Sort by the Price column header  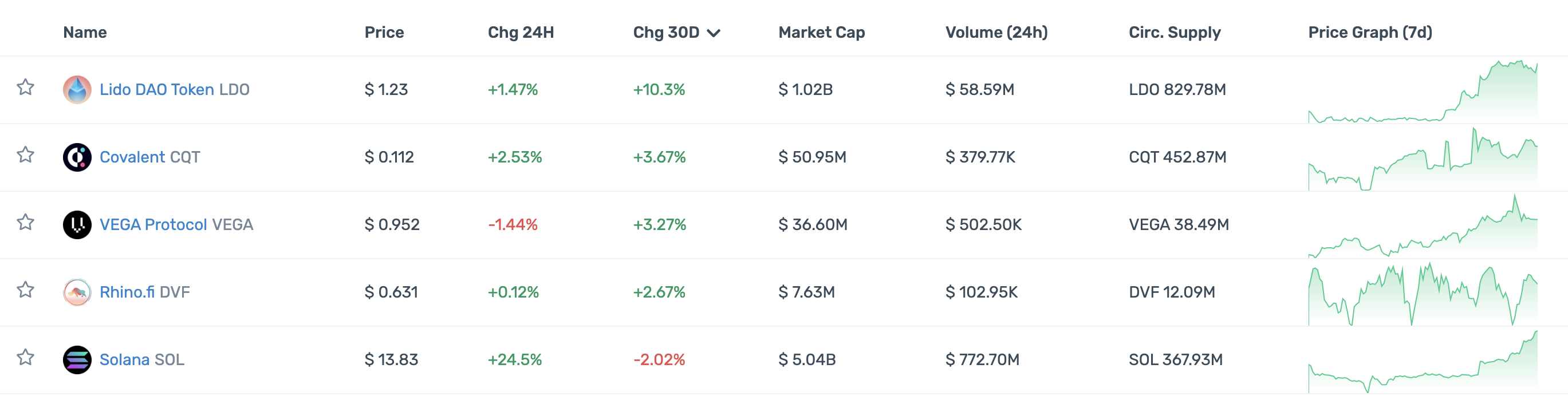384,32
